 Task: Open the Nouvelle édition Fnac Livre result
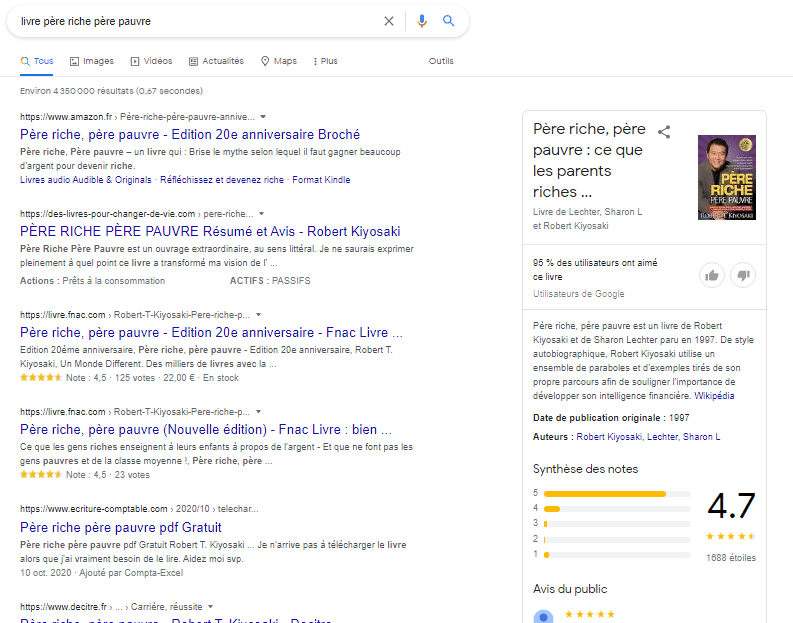206,430
